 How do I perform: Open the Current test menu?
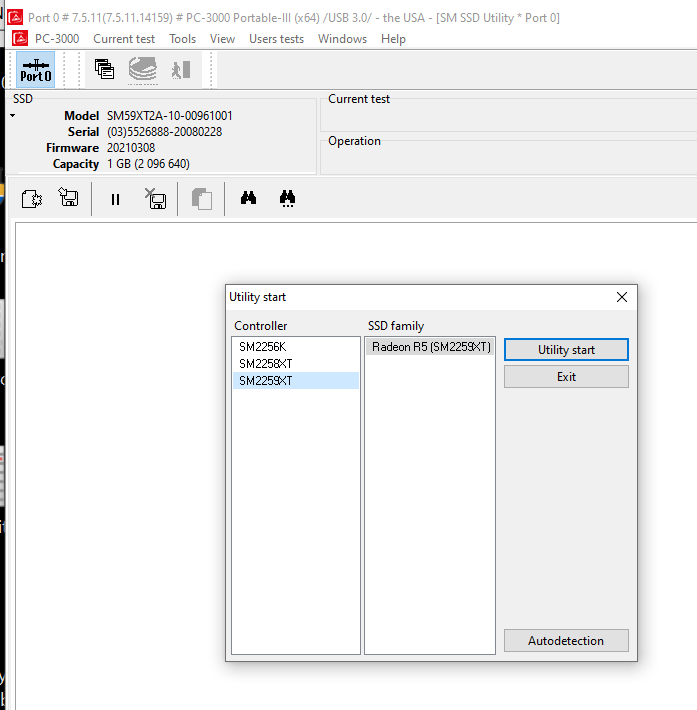tap(124, 39)
